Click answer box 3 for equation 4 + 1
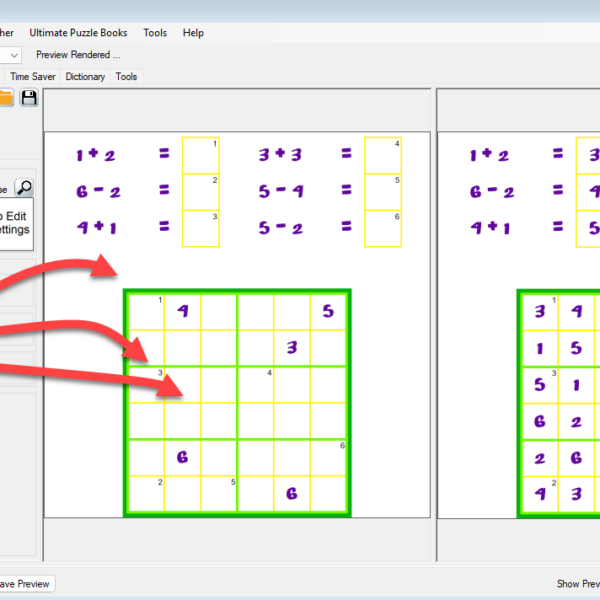Screen dimensions: 600x600 [x=200, y=228]
